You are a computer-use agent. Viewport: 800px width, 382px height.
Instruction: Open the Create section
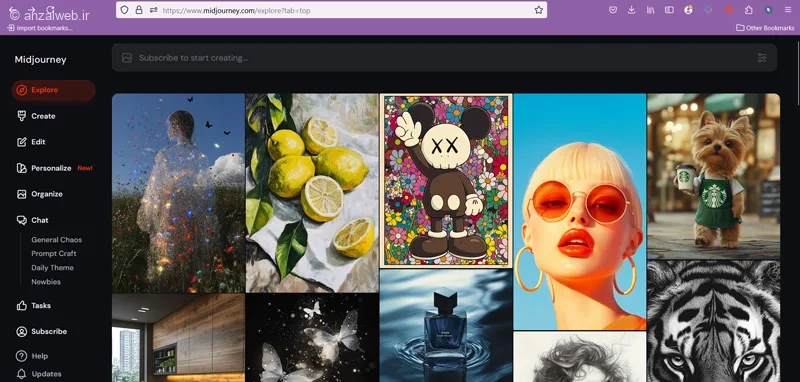[36, 116]
